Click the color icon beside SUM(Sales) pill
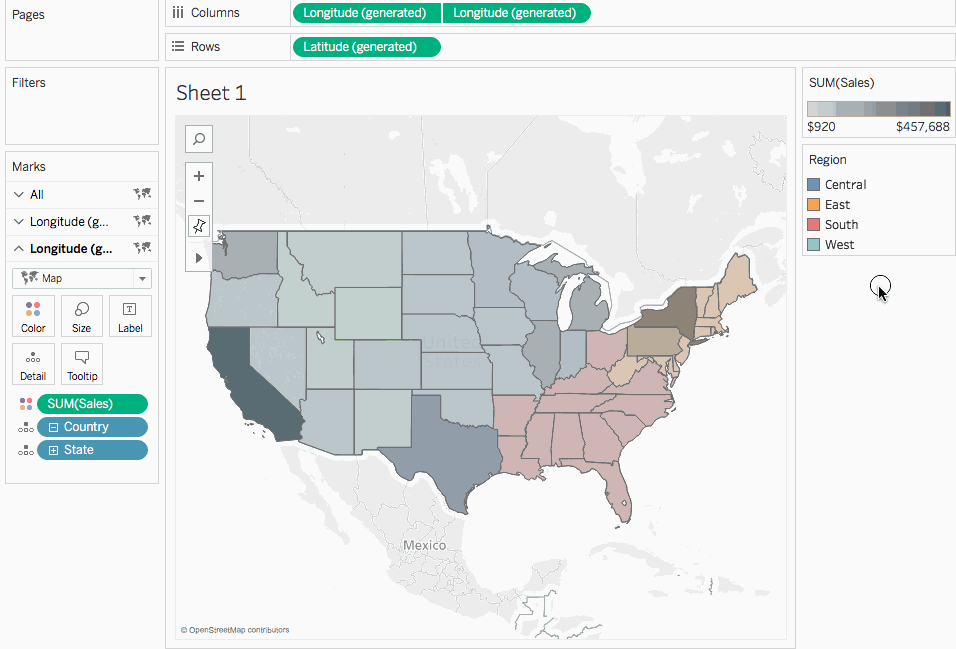 coord(26,404)
